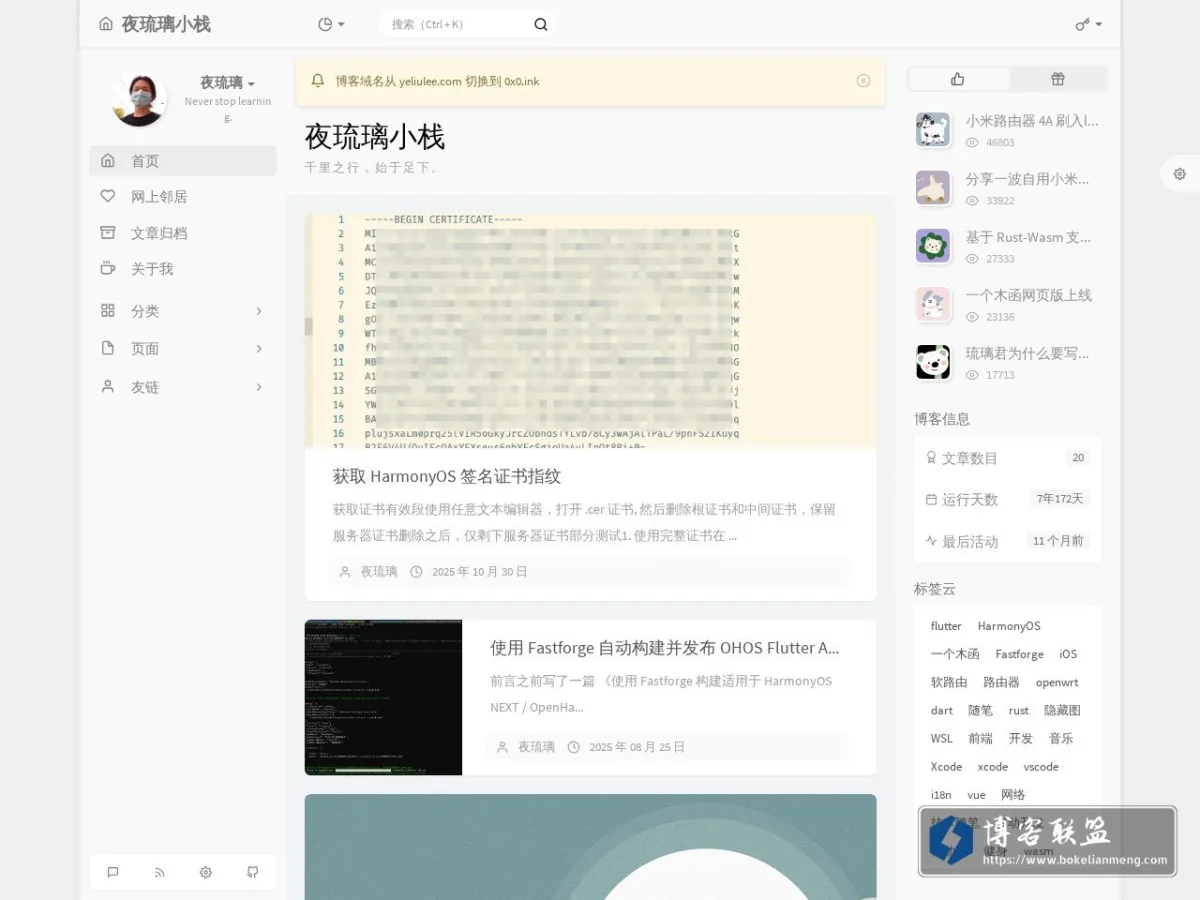The height and width of the screenshot is (900, 1200).
Task: Expand the 夜琉璃 author name dropdown
Action: click(x=227, y=83)
